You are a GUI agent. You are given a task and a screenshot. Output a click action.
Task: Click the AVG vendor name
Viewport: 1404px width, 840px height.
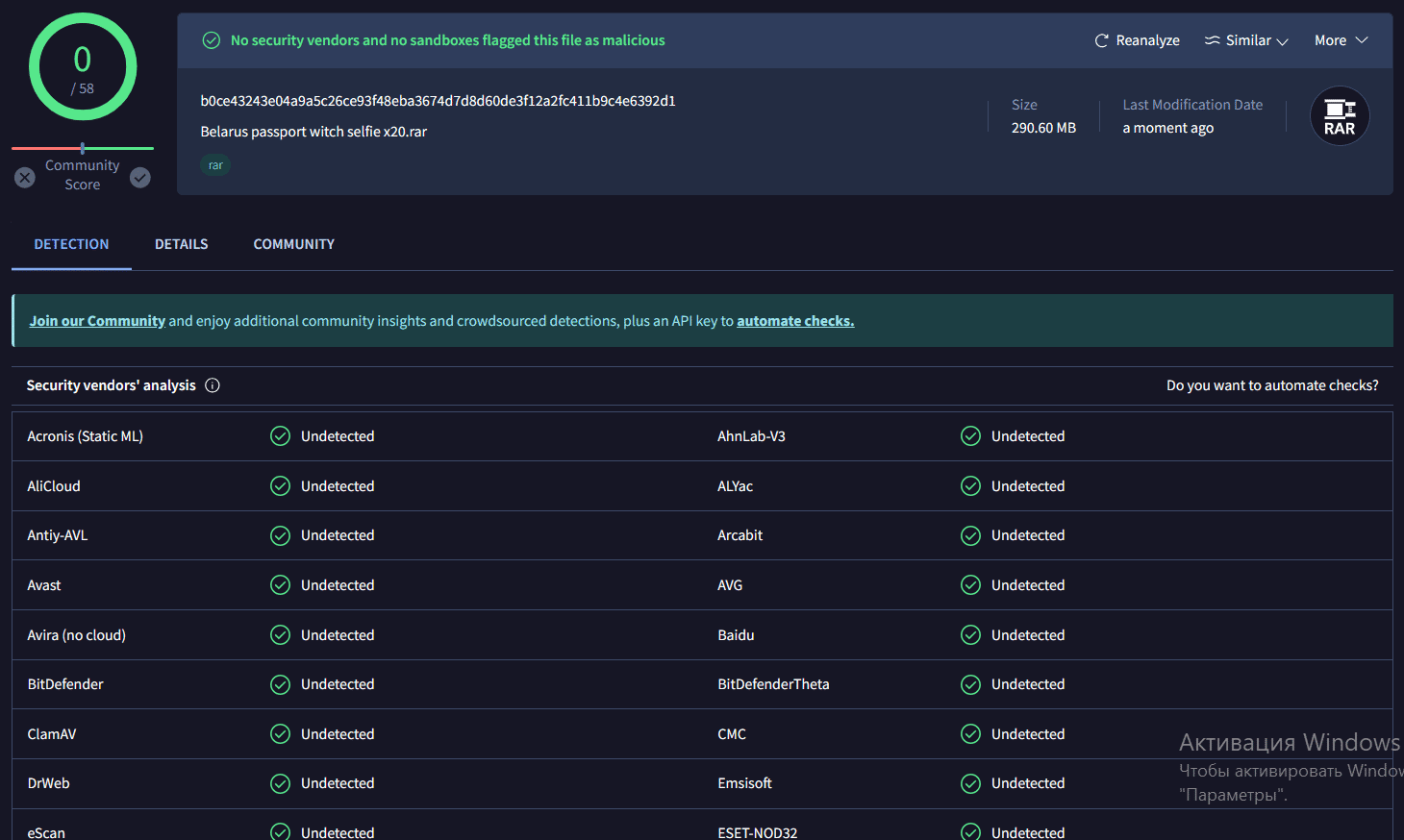pyautogui.click(x=730, y=585)
